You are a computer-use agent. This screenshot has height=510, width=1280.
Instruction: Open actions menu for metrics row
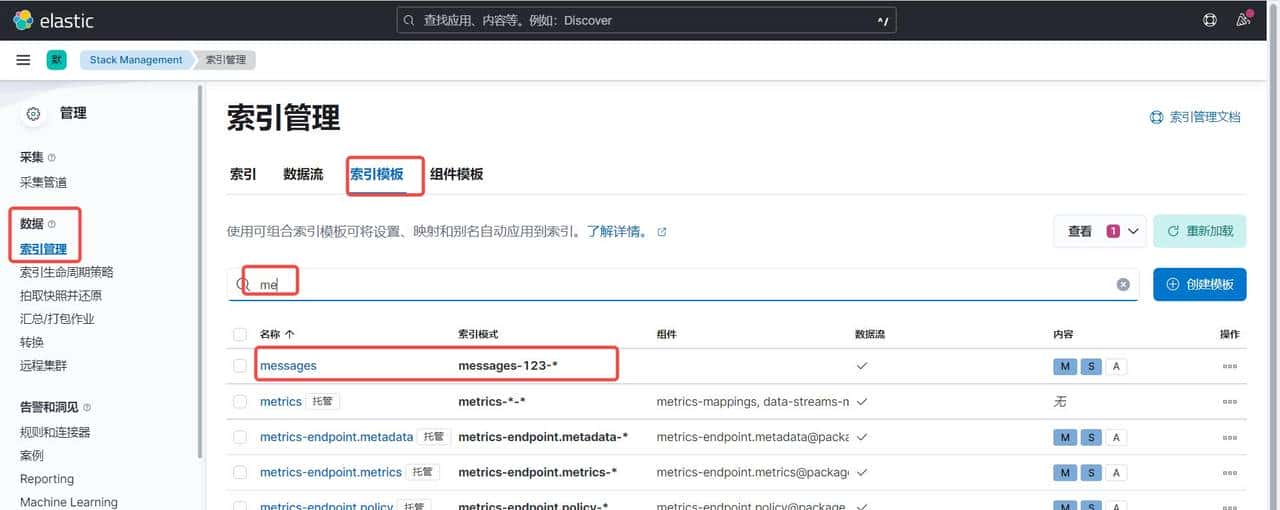[1229, 401]
